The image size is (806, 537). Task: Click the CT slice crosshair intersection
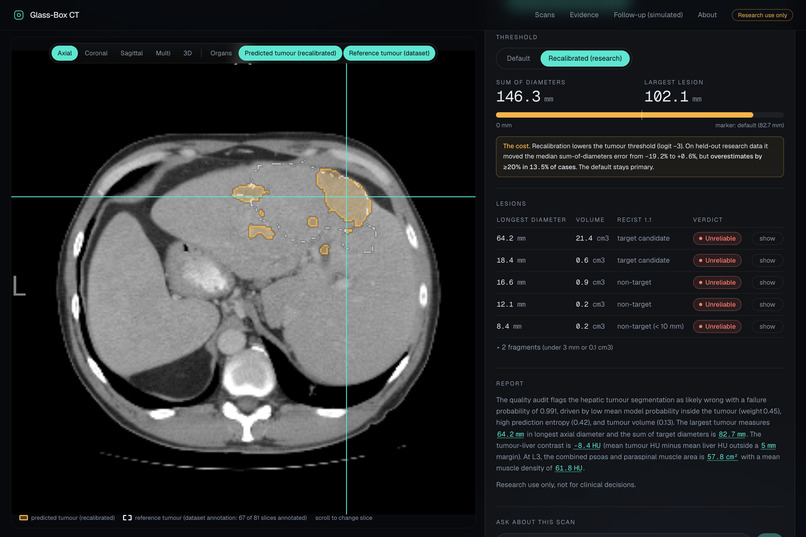[346, 196]
